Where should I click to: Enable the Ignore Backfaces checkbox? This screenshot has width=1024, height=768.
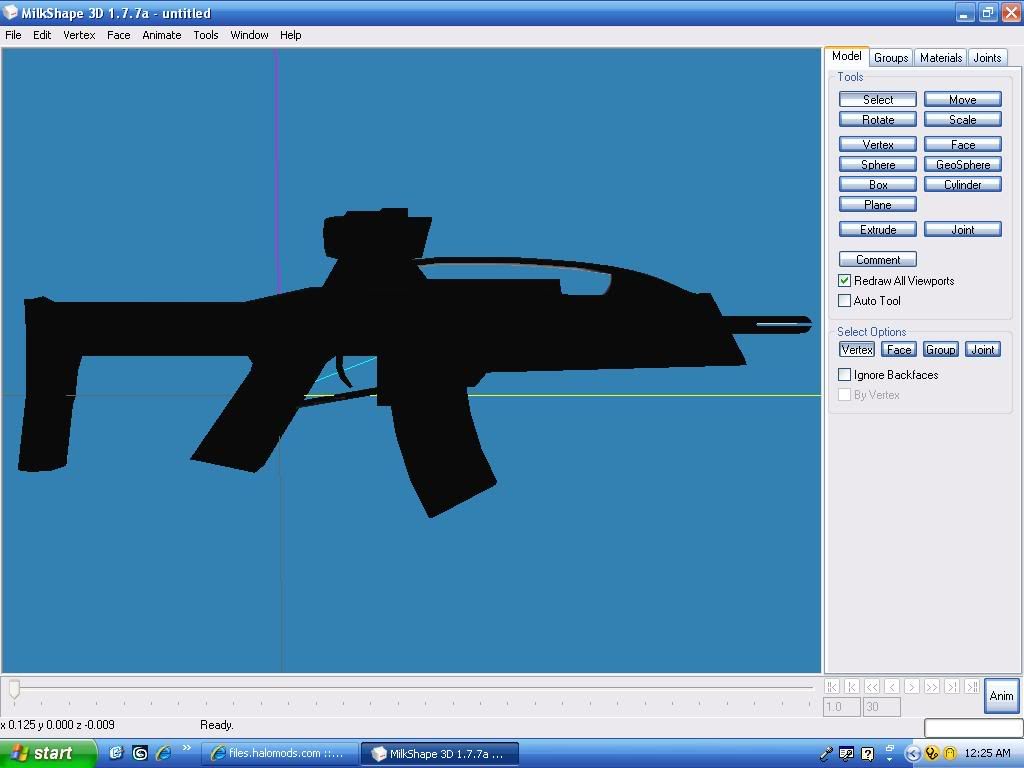(x=844, y=375)
